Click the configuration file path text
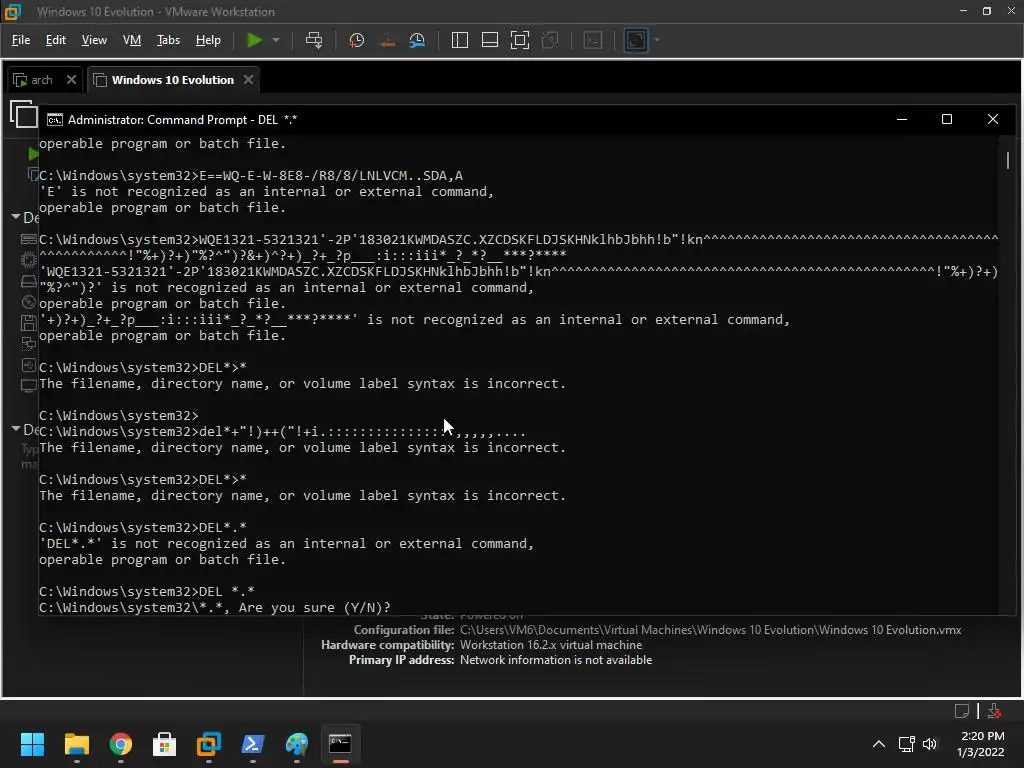This screenshot has height=768, width=1024. coord(711,630)
